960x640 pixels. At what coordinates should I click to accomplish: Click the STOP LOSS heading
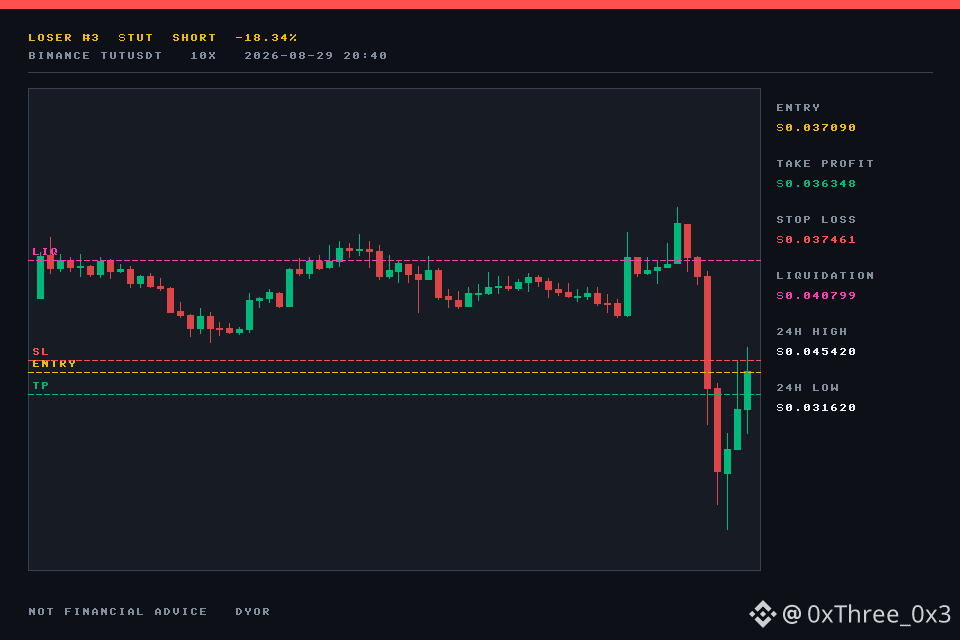[816, 220]
